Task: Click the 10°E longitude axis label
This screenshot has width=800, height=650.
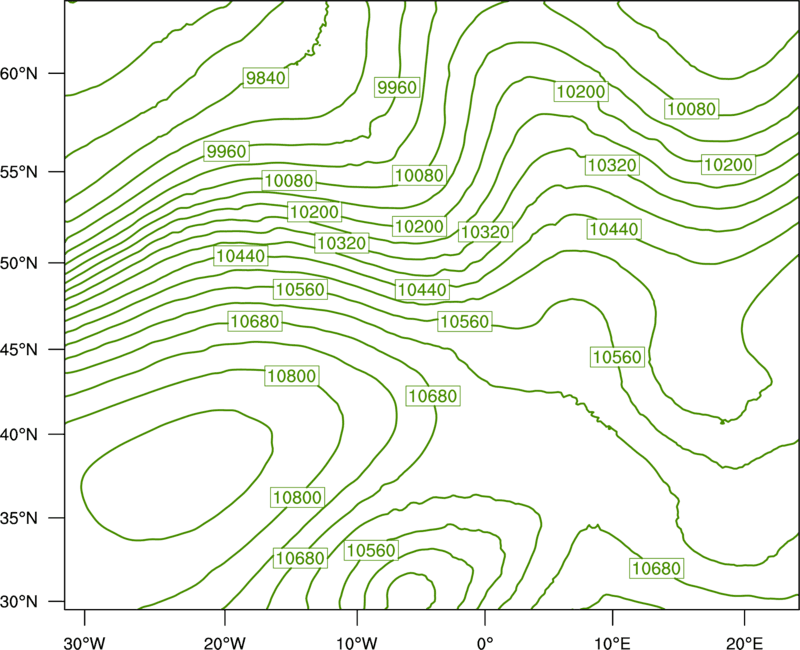Action: (x=613, y=643)
